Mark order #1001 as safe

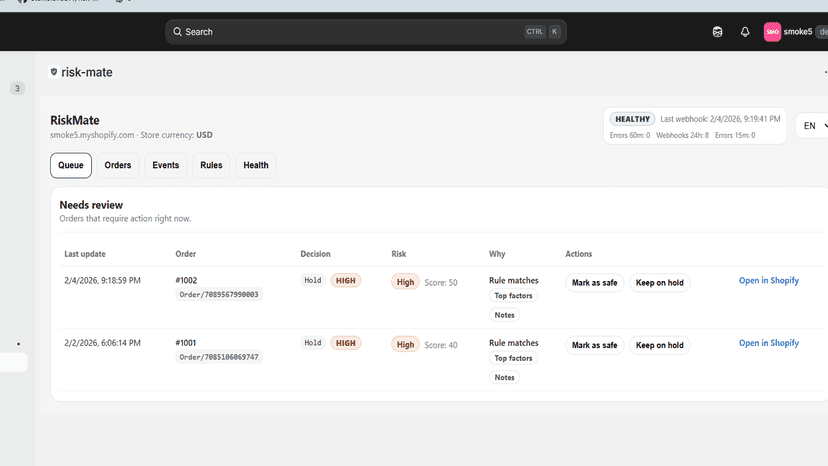595,345
